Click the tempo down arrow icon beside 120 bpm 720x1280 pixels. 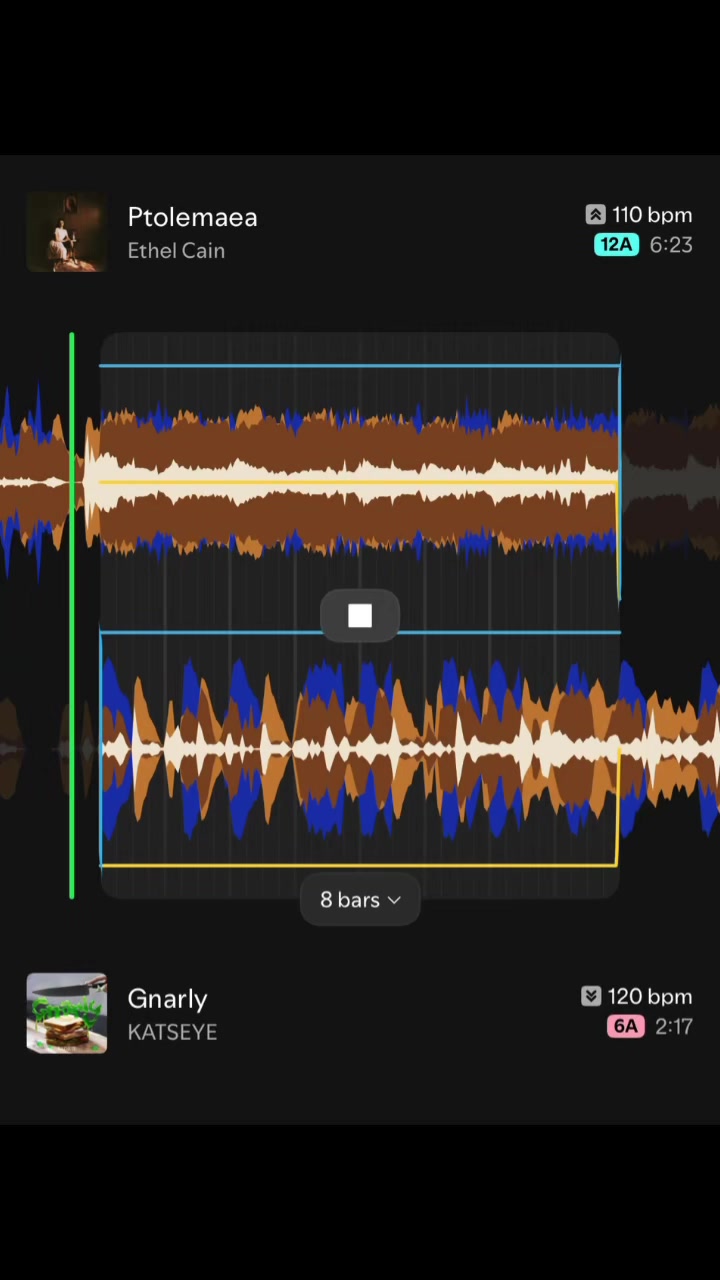click(591, 996)
